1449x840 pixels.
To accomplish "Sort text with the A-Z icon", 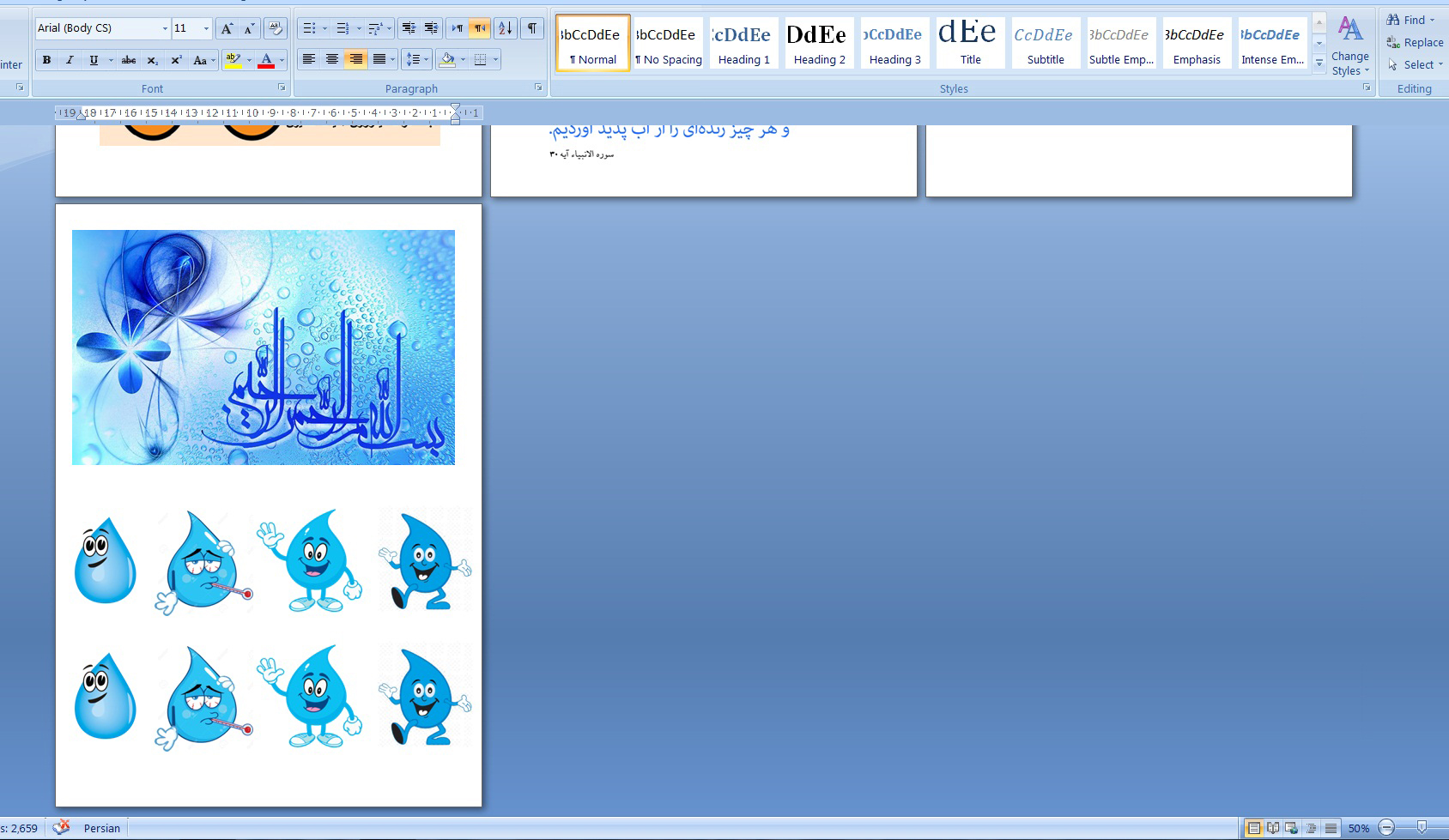I will (506, 28).
